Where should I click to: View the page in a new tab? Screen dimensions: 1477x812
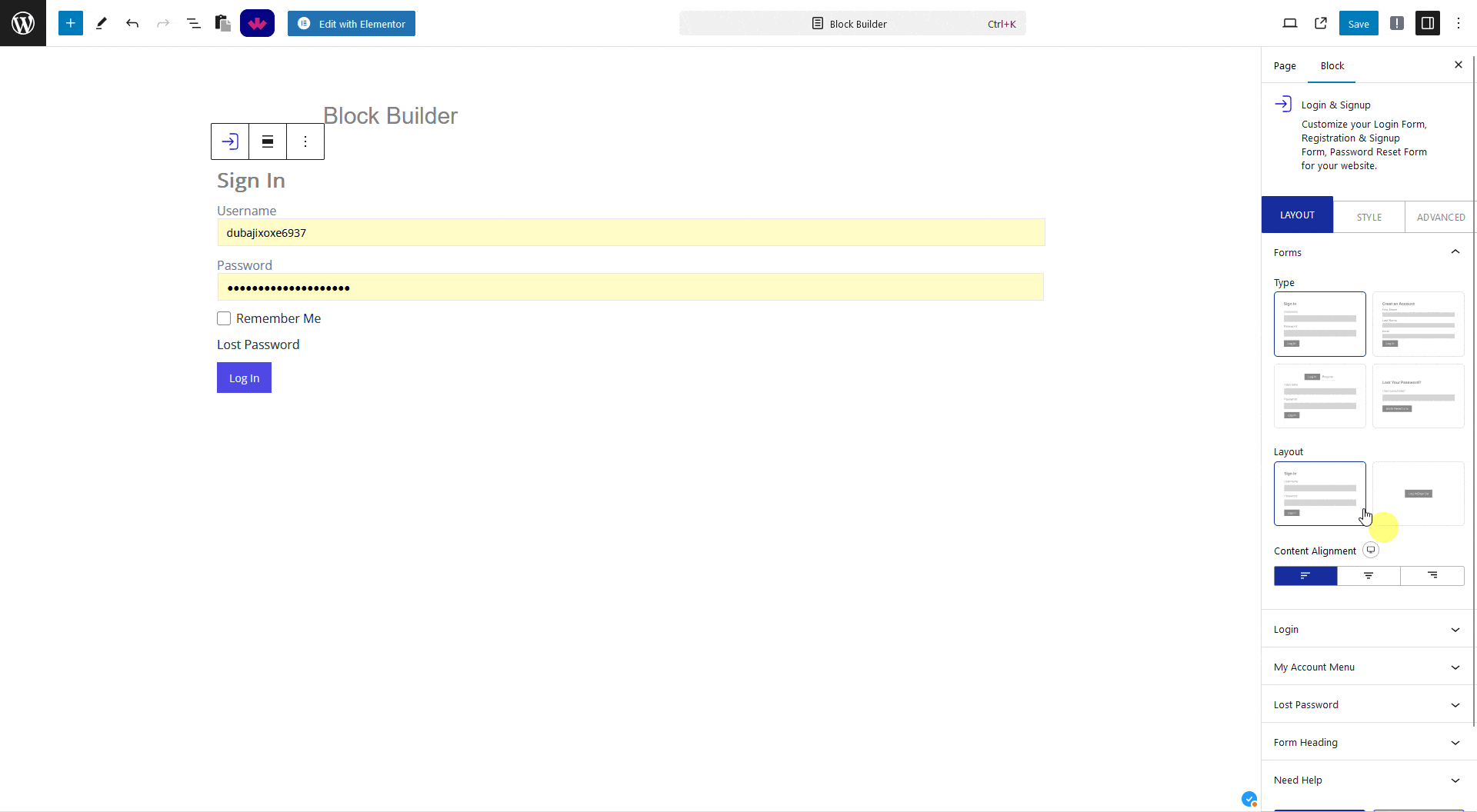1321,23
